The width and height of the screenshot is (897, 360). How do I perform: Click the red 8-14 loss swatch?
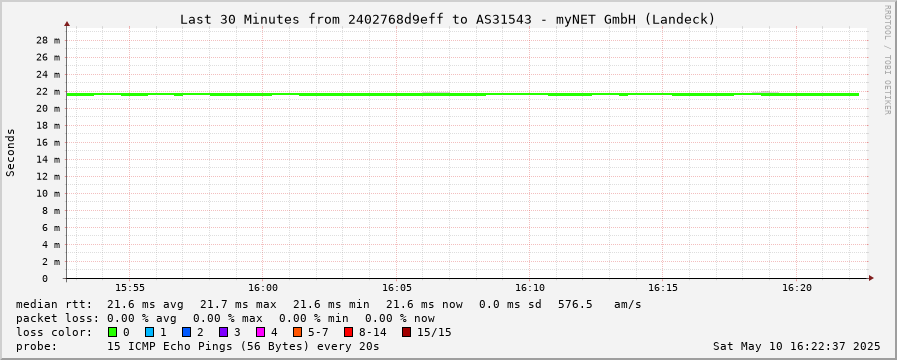[x=348, y=332]
